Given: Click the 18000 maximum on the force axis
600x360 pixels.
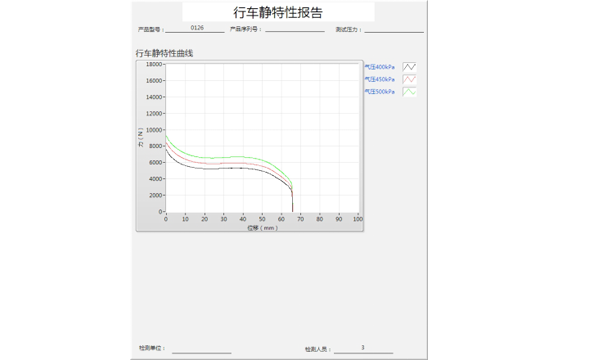Looking at the screenshot, I should pos(154,64).
